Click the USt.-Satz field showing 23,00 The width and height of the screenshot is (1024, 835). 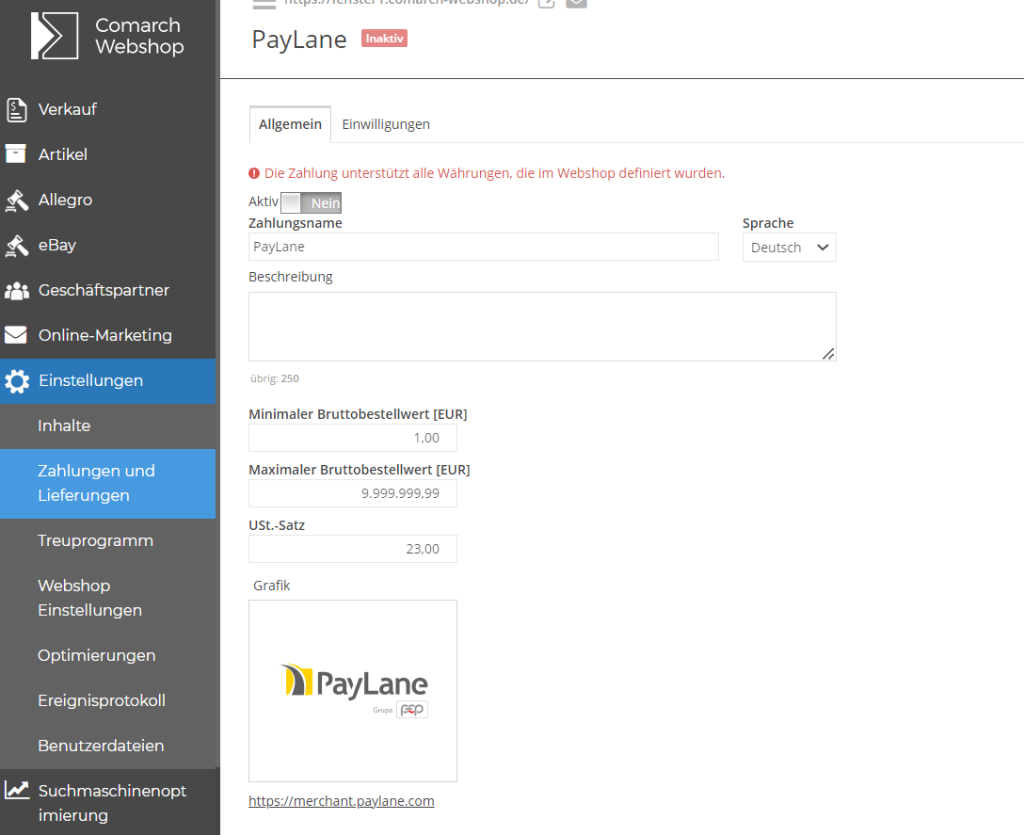click(353, 549)
